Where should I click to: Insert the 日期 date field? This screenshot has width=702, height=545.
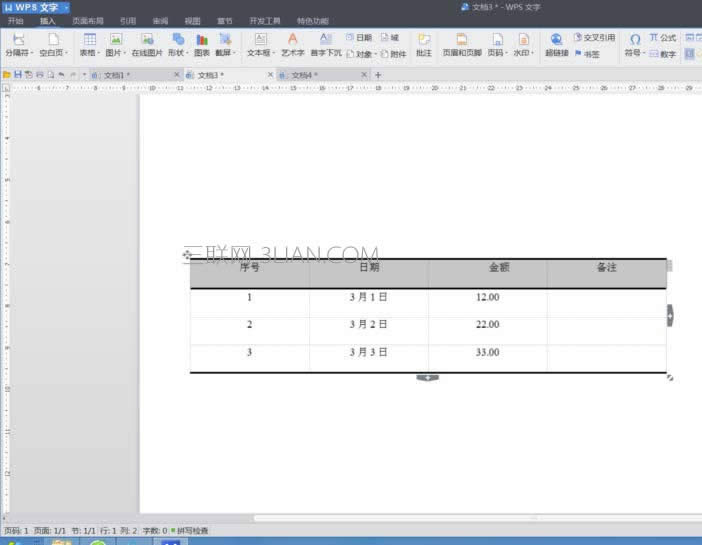[x=359, y=38]
